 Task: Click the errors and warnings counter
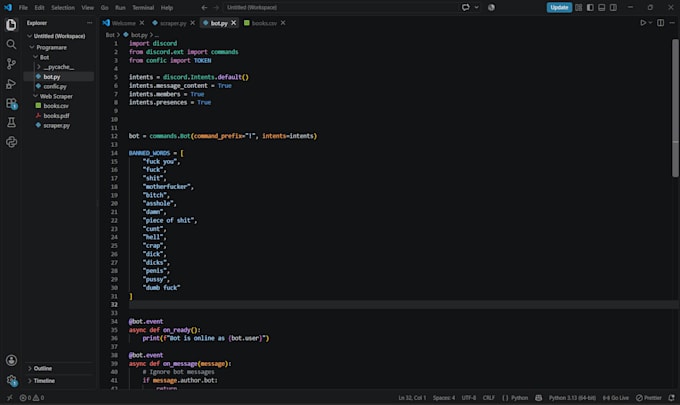pos(32,398)
